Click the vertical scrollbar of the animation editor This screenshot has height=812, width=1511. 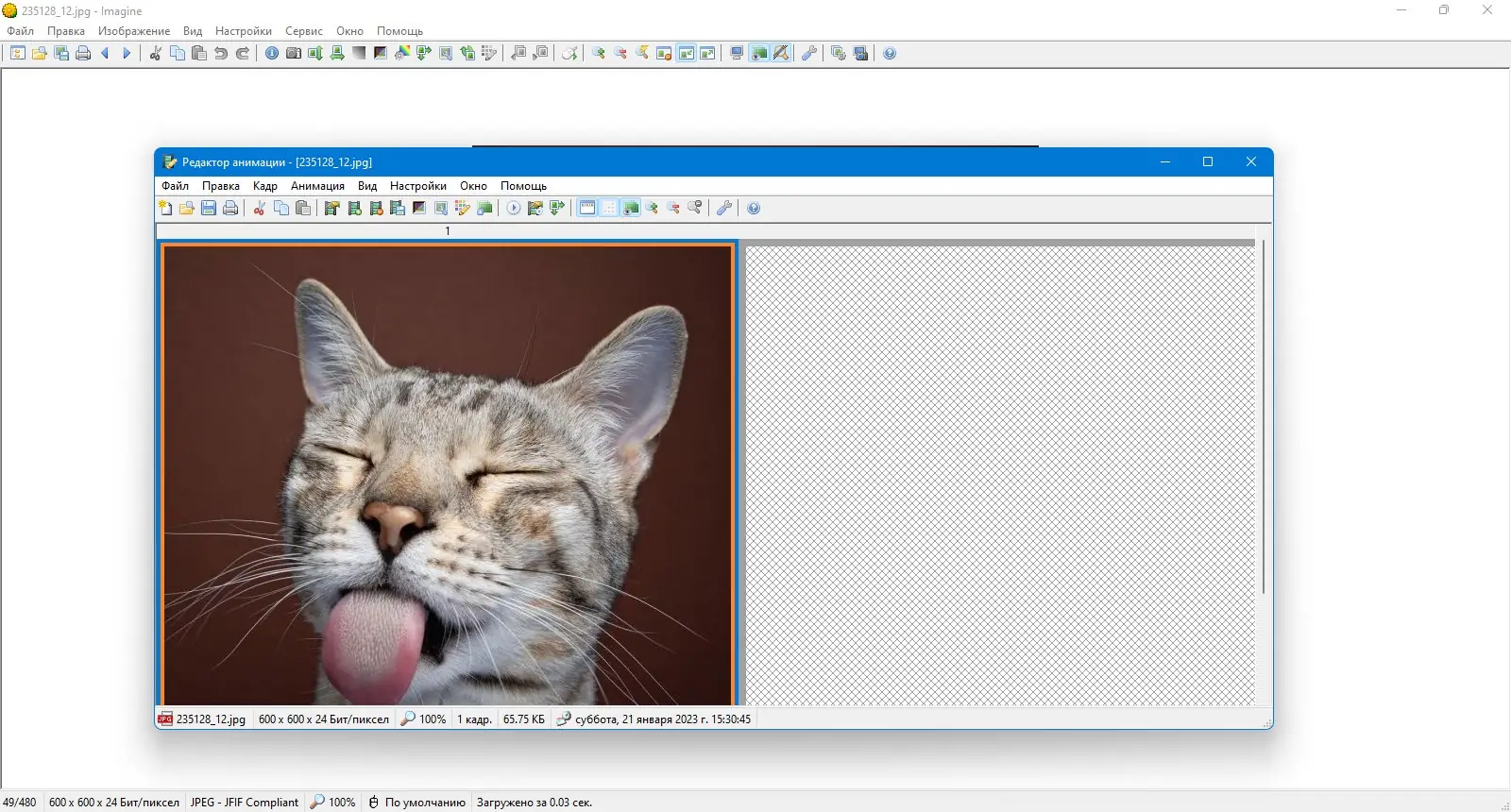(x=1263, y=416)
